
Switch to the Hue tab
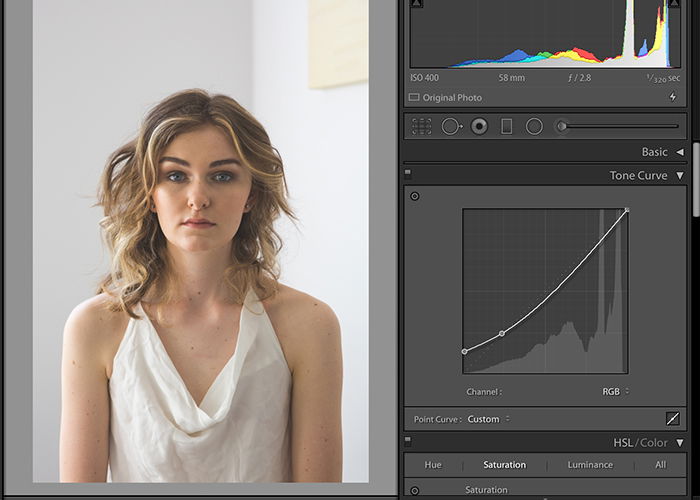coord(433,465)
